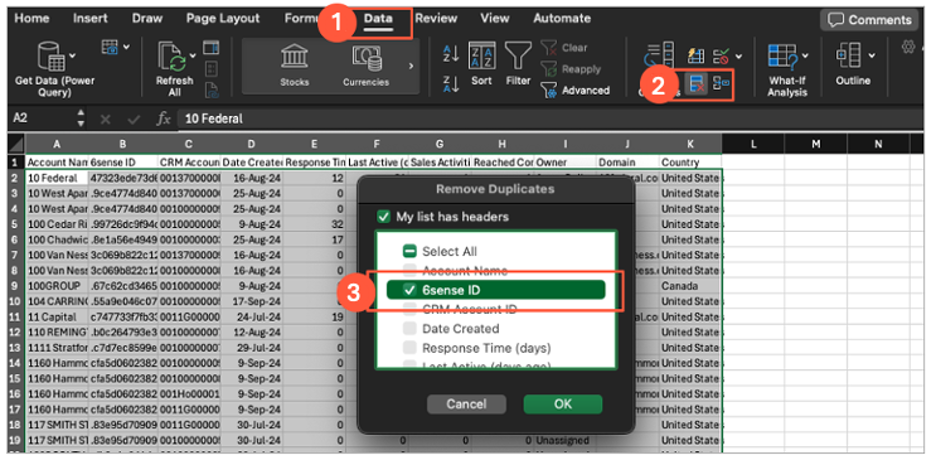This screenshot has width=936, height=460.
Task: Click the select-all corner of the sheet
Action: pos(16,143)
